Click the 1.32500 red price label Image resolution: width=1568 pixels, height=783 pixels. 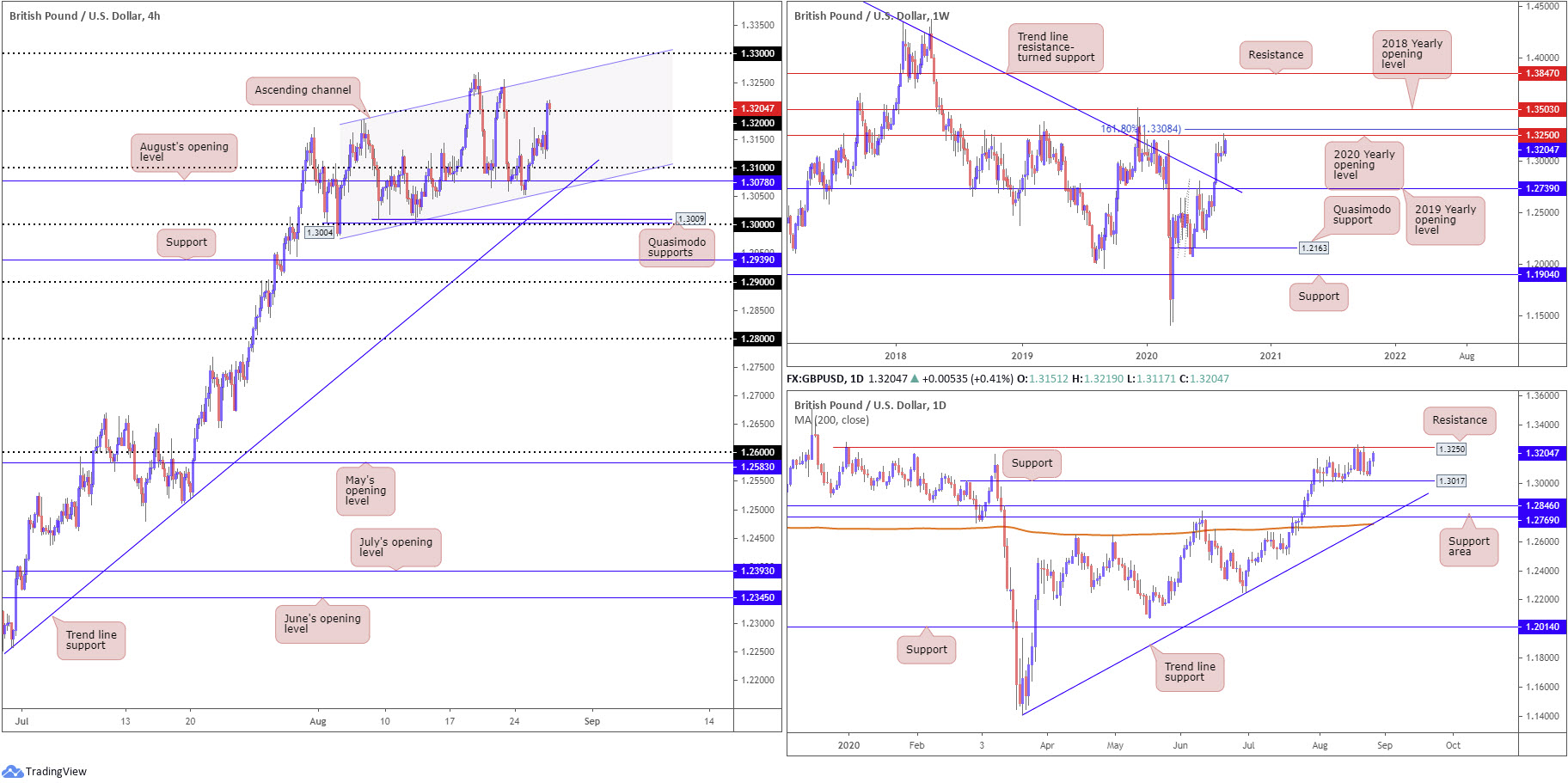(1542, 135)
